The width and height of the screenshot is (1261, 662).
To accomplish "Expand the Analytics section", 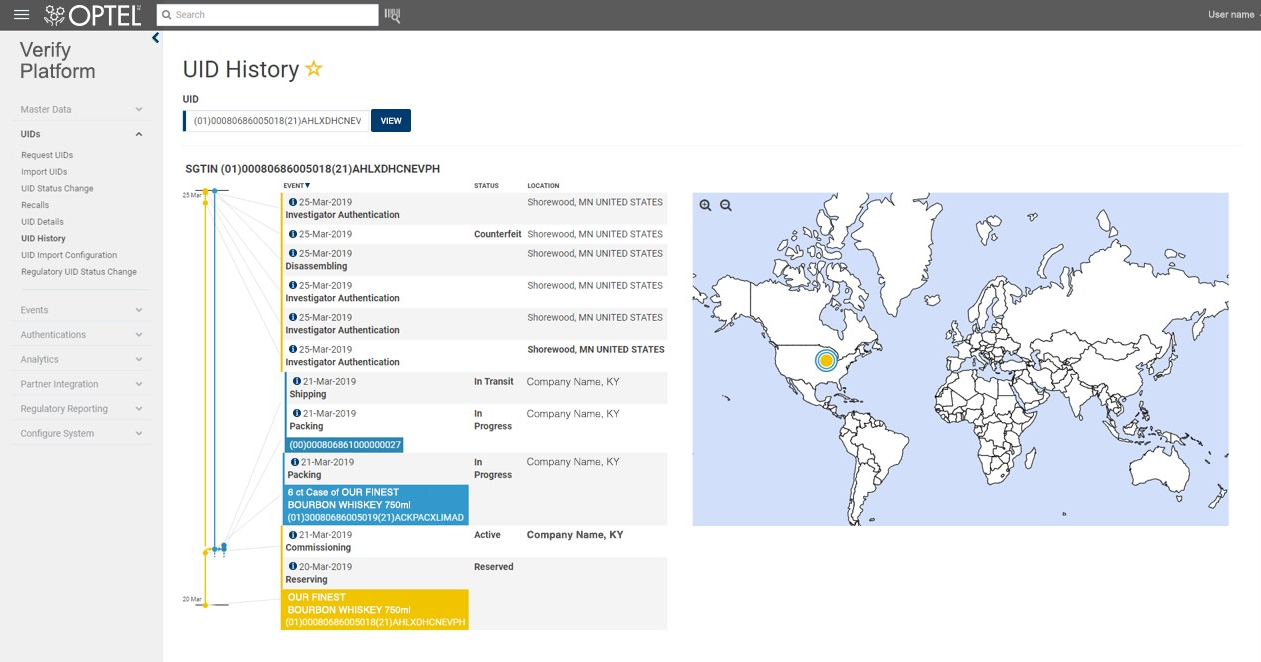I will tap(80, 359).
